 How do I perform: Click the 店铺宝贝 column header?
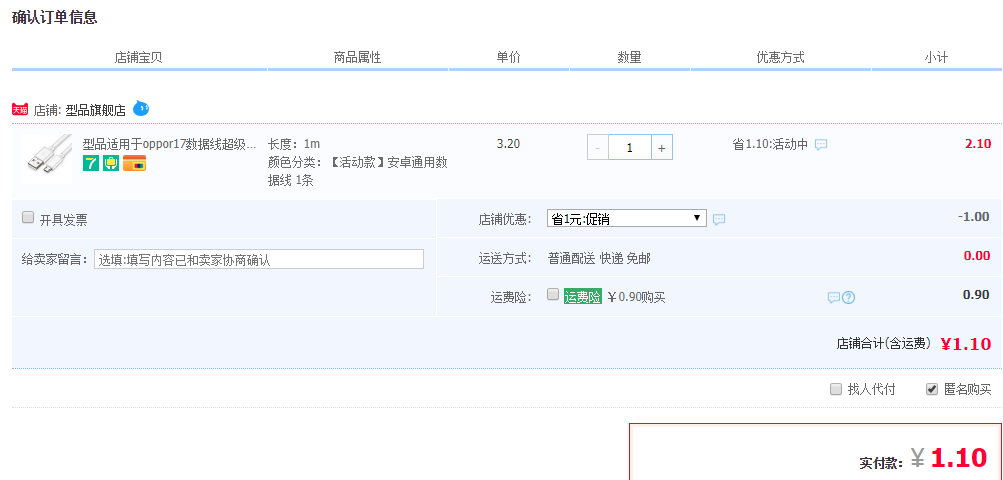[x=138, y=58]
